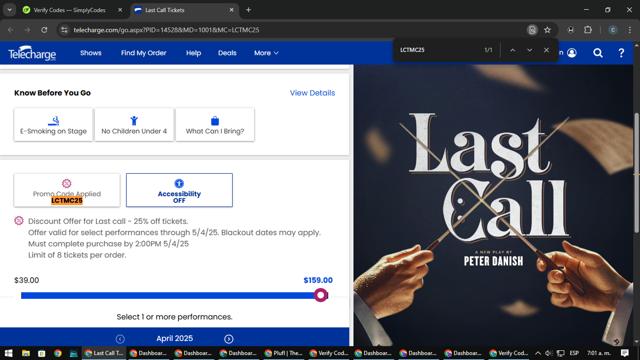The image size is (640, 360).
Task: Toggle the Accessibility OFF button
Action: (179, 190)
